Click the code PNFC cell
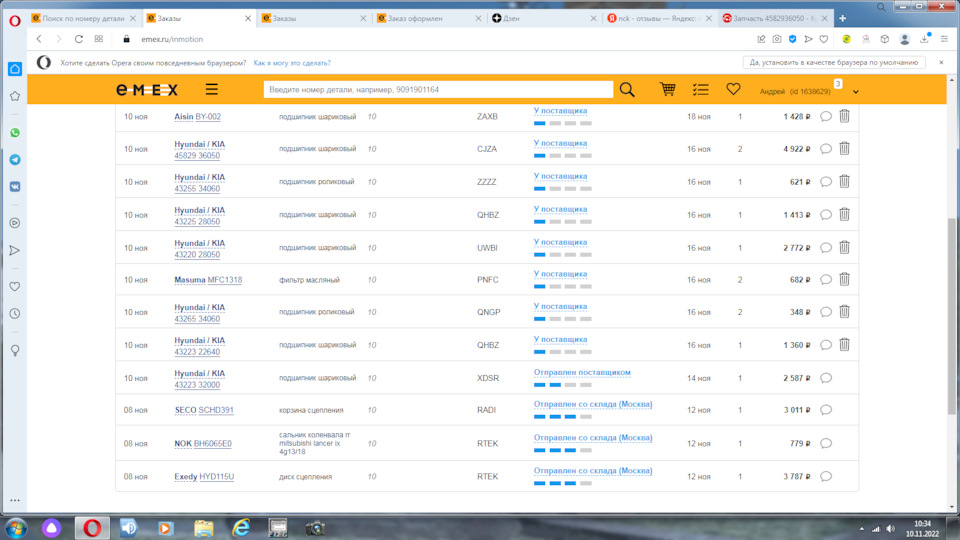The height and width of the screenshot is (540, 960). [x=487, y=280]
